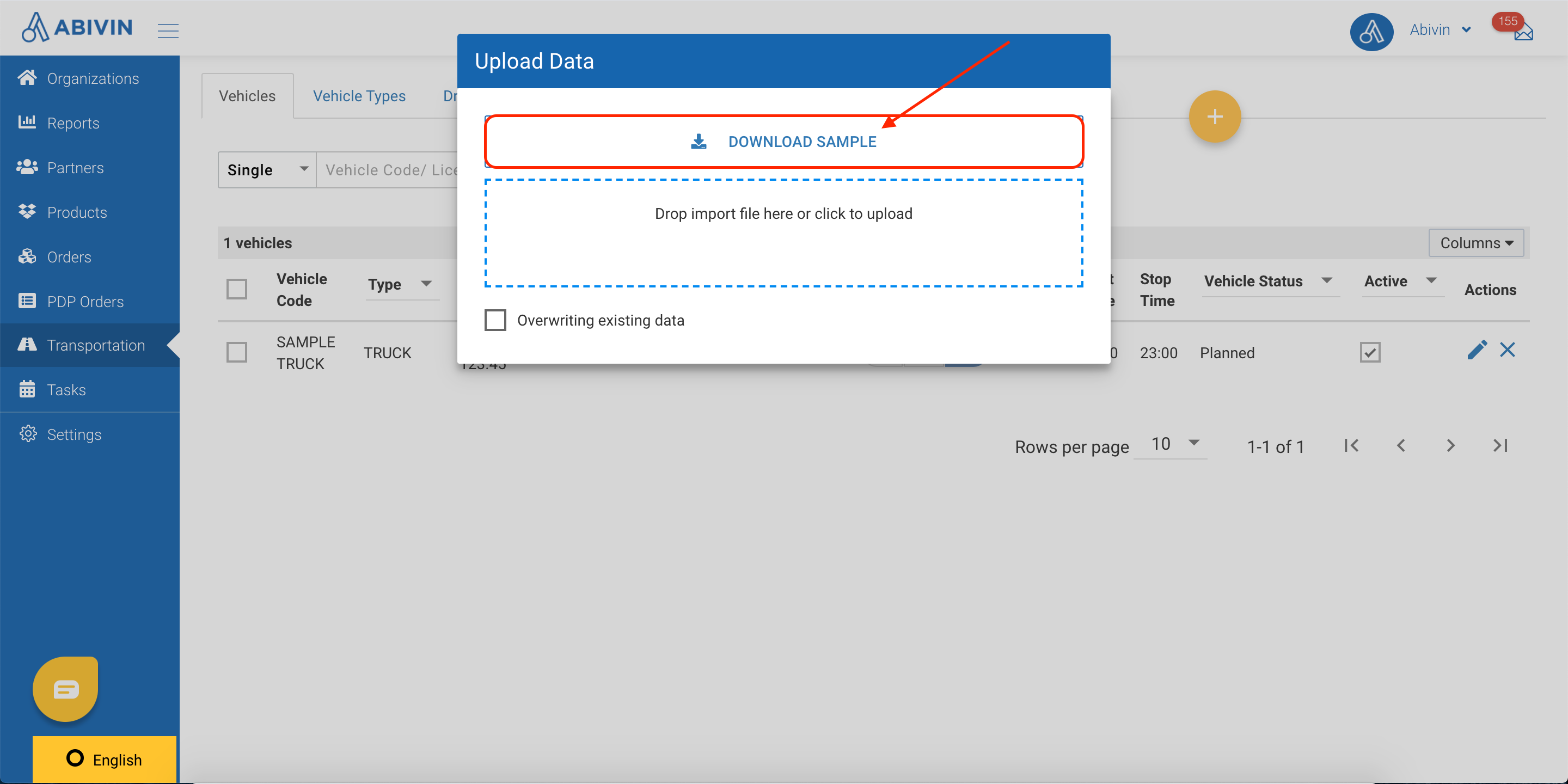Switch to the Vehicle Types tab

coord(359,96)
